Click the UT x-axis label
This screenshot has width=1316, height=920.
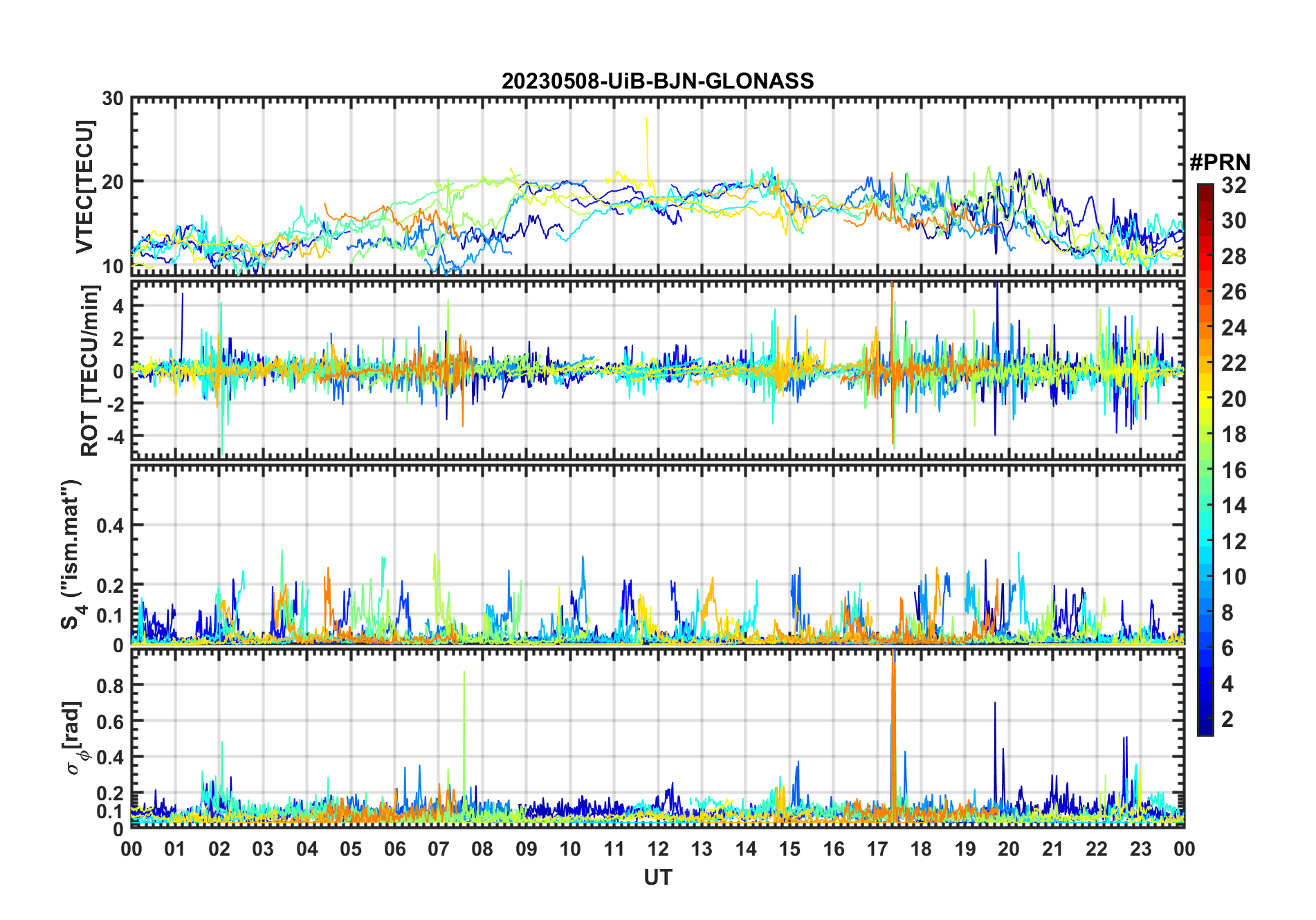click(657, 877)
